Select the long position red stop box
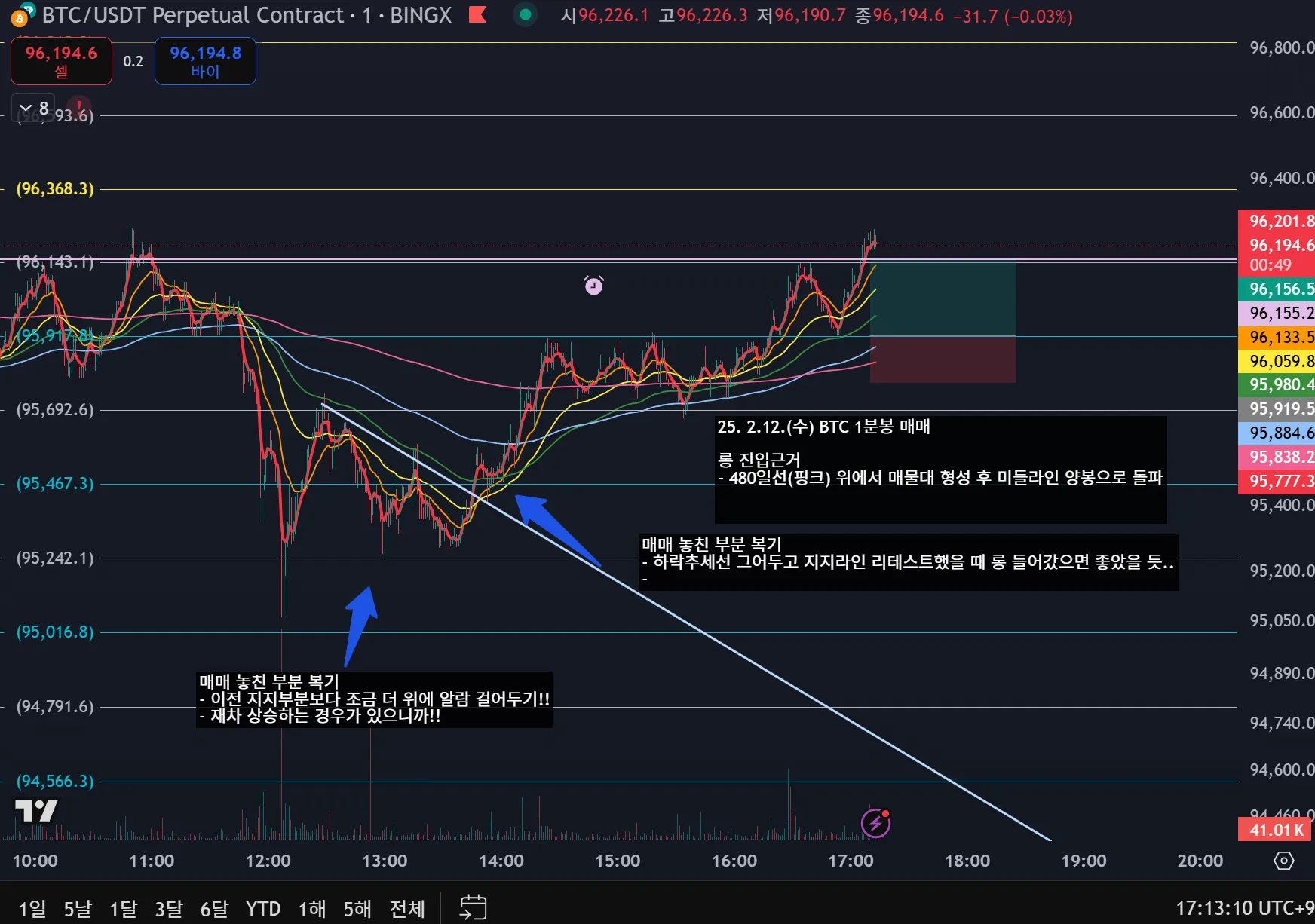The width and height of the screenshot is (1315, 924). [943, 360]
